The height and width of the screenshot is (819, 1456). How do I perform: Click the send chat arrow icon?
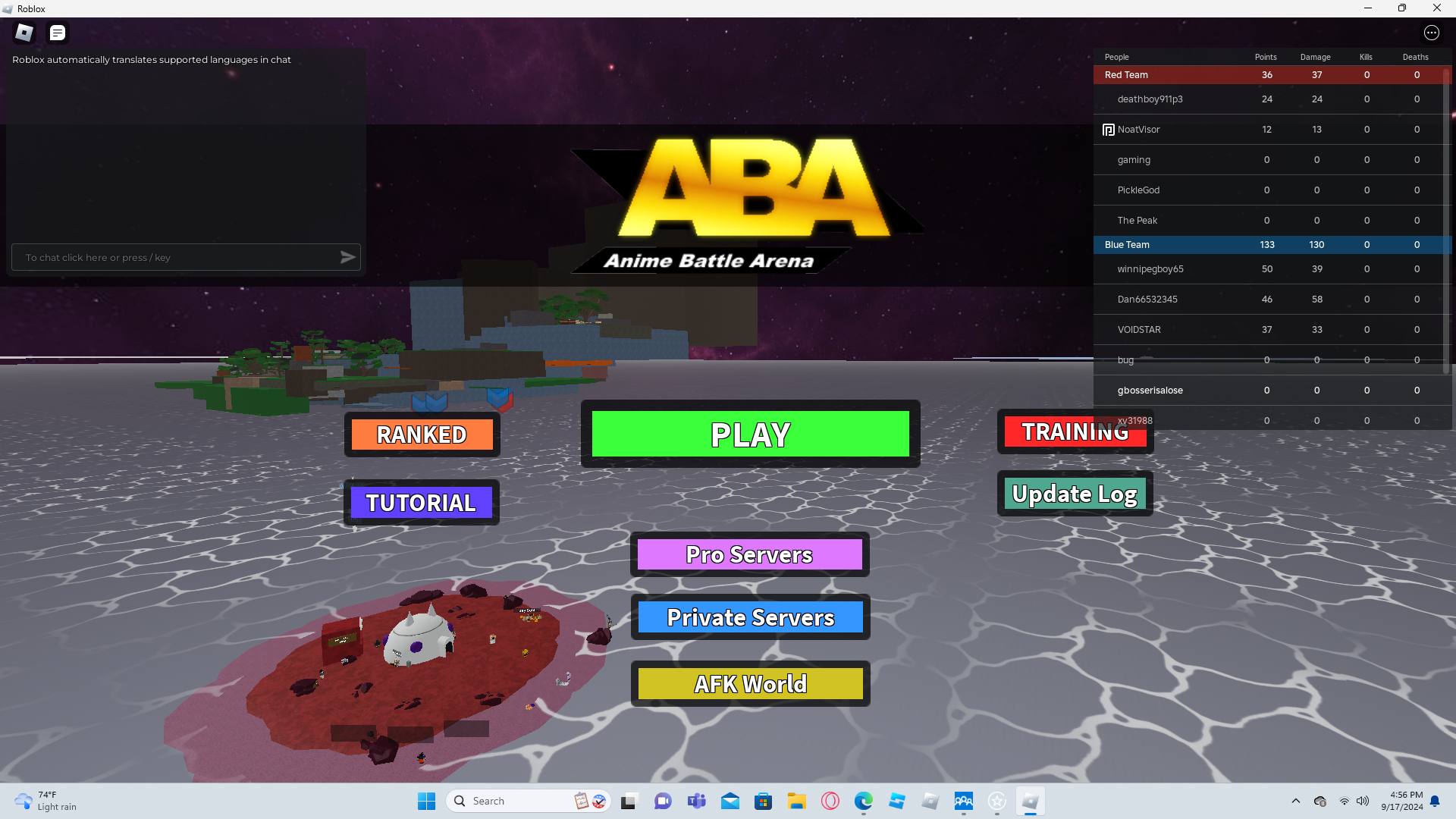(x=347, y=257)
